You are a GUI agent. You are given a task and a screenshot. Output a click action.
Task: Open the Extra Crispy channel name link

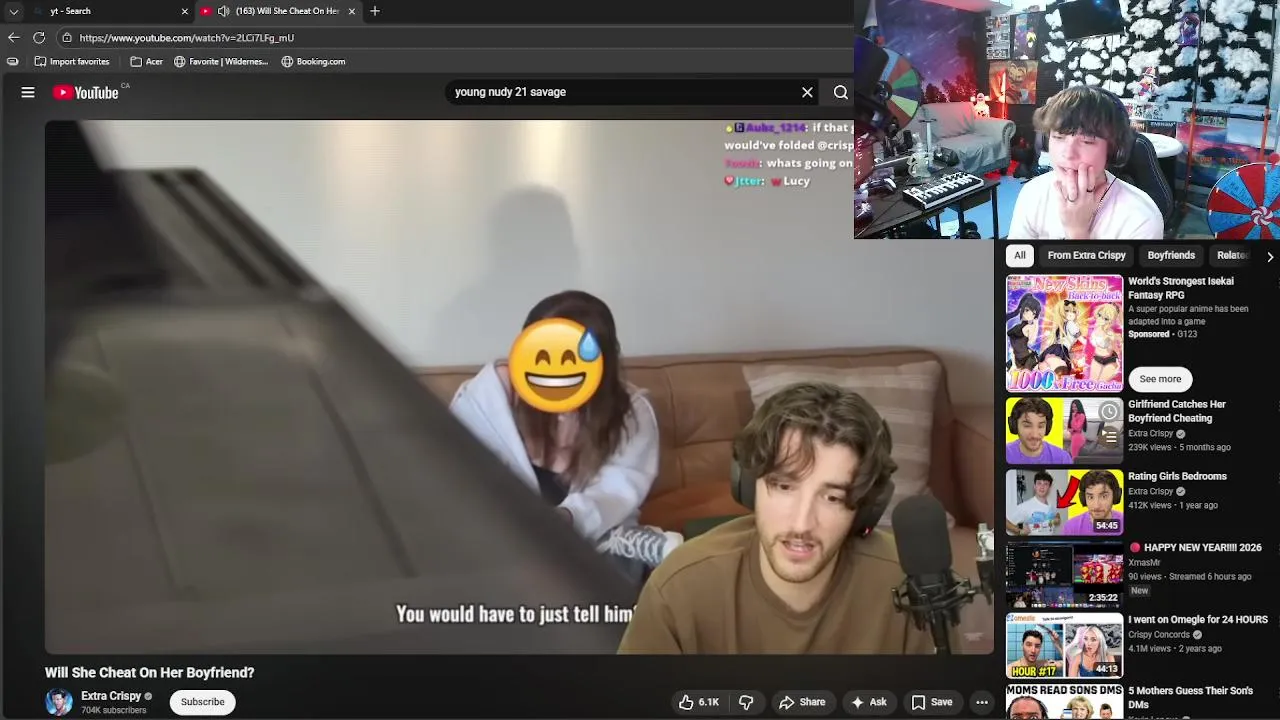click(x=111, y=696)
